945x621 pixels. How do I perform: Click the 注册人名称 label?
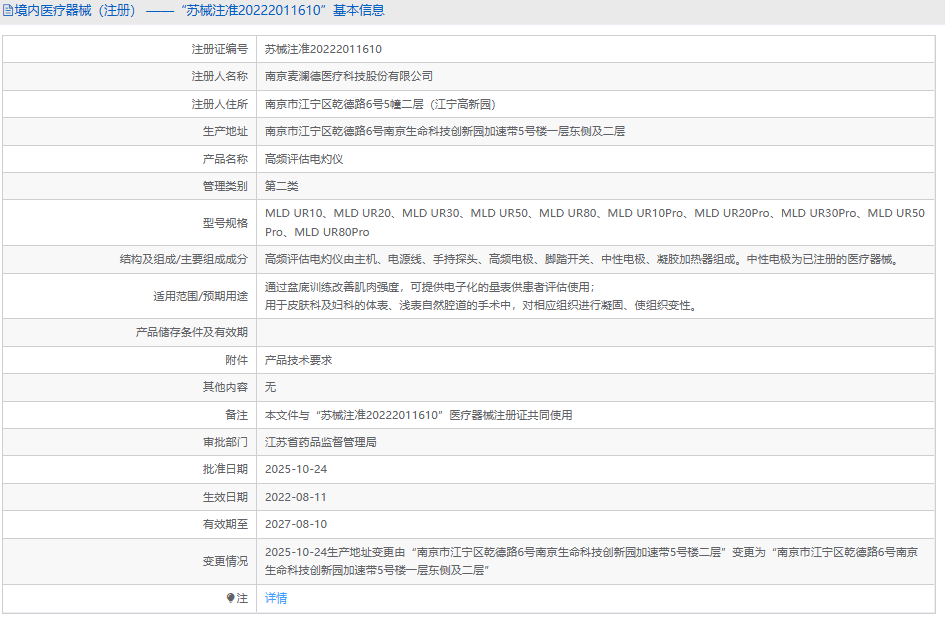click(x=219, y=77)
